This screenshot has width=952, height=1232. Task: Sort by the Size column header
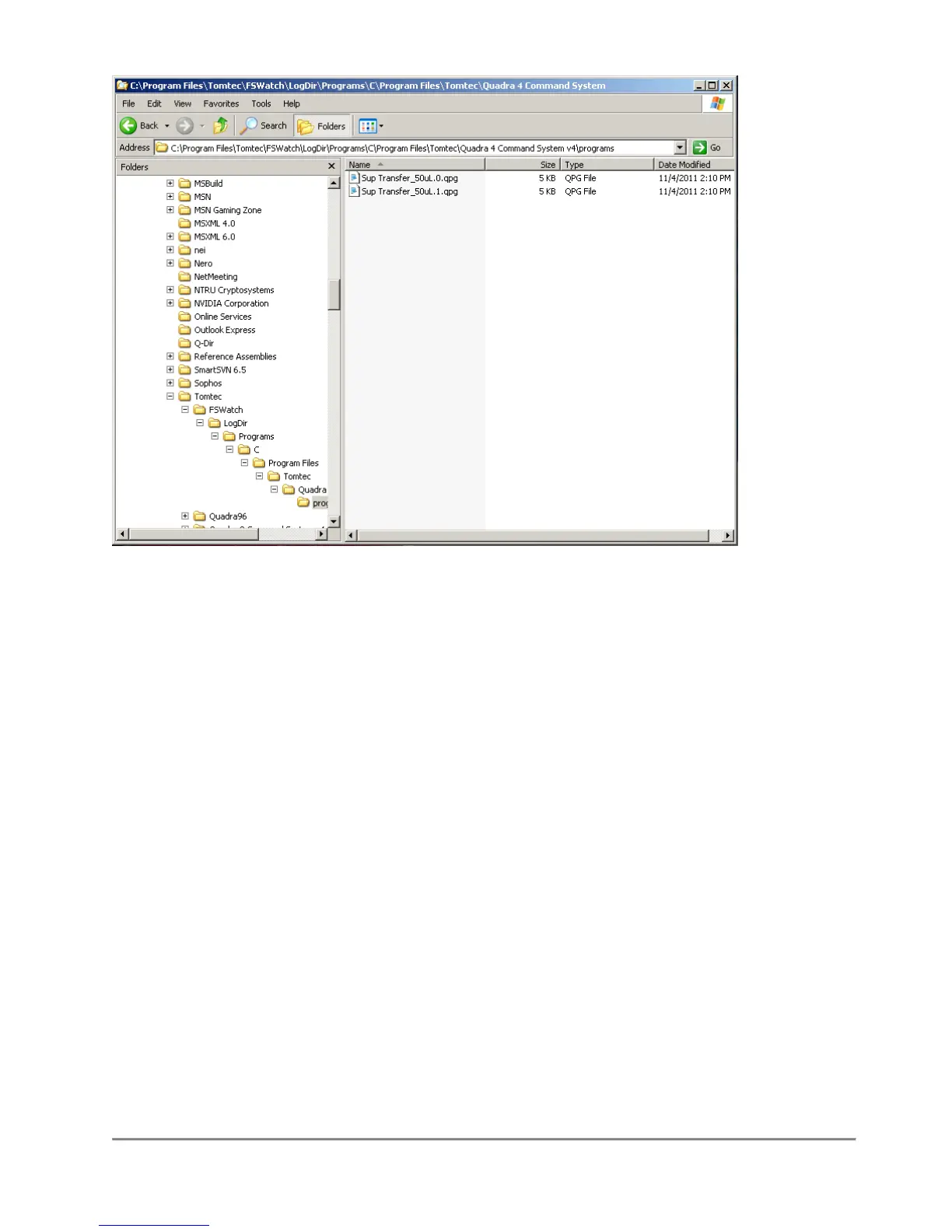tap(523, 165)
